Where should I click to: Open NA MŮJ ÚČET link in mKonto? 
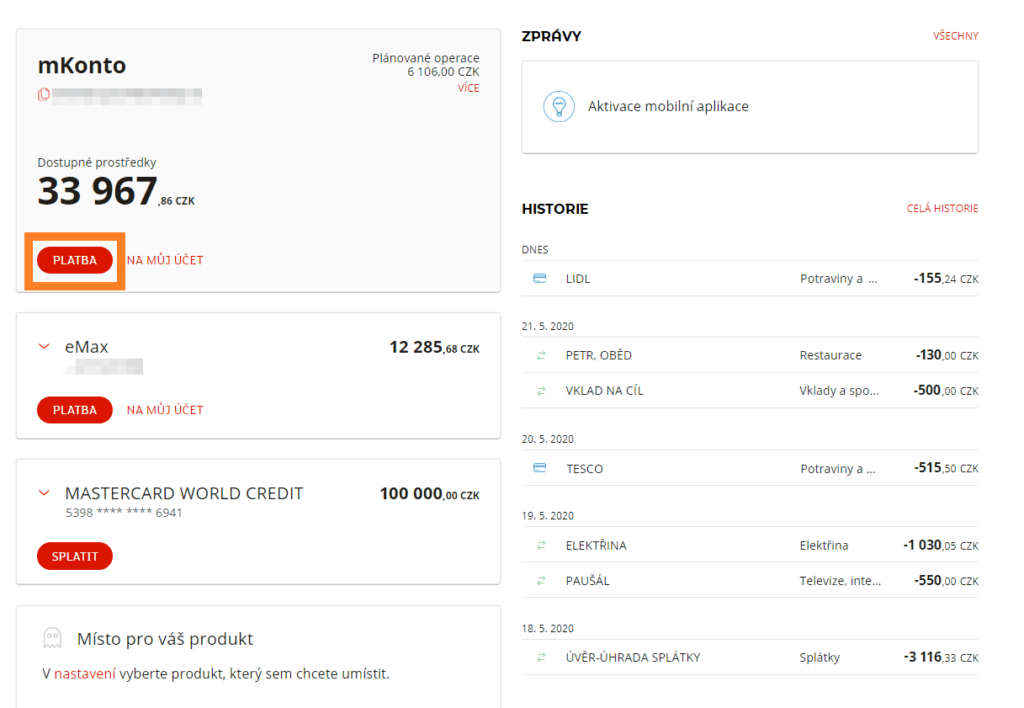coord(165,260)
